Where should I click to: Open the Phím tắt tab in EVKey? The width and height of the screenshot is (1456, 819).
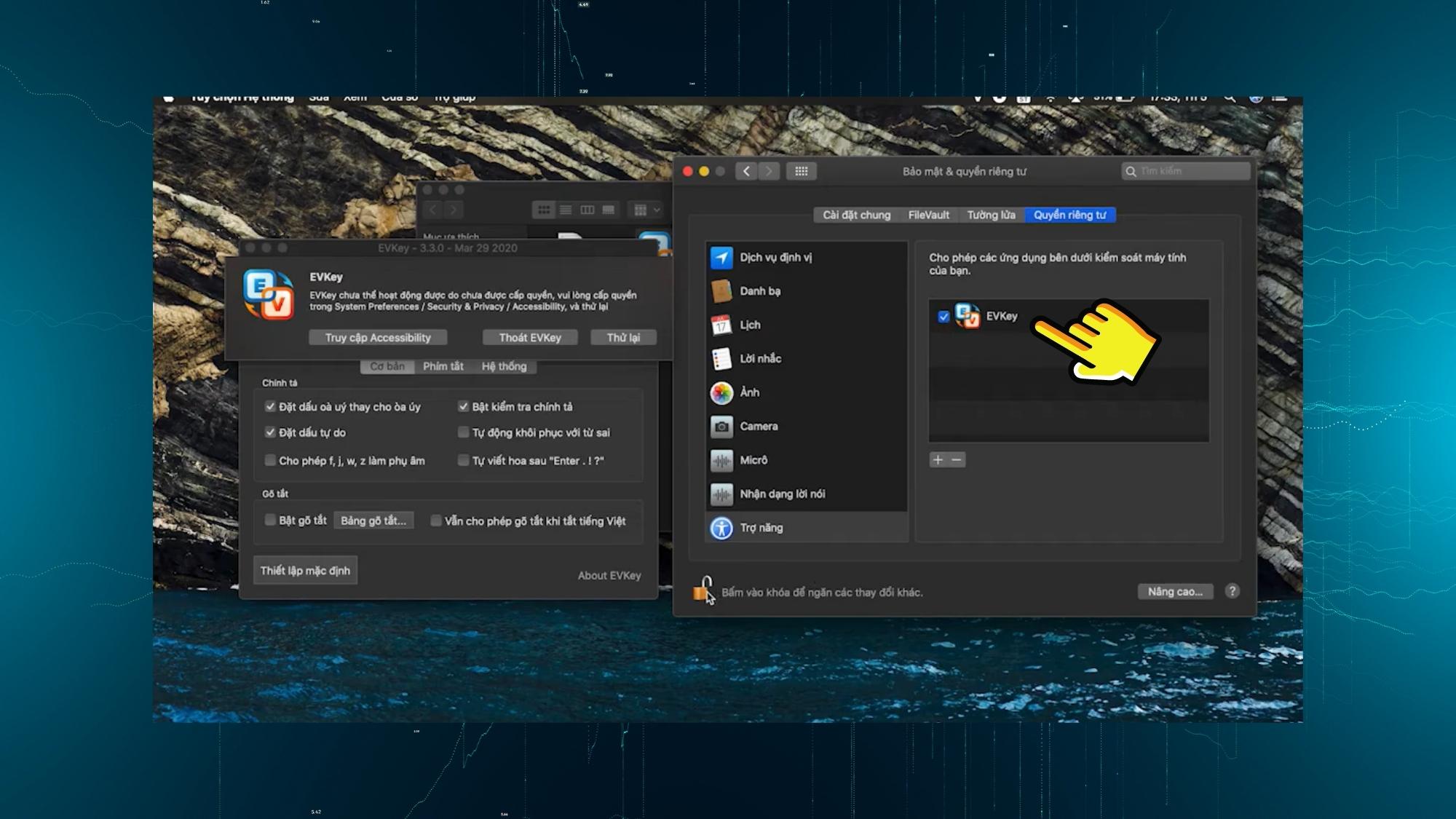point(442,366)
